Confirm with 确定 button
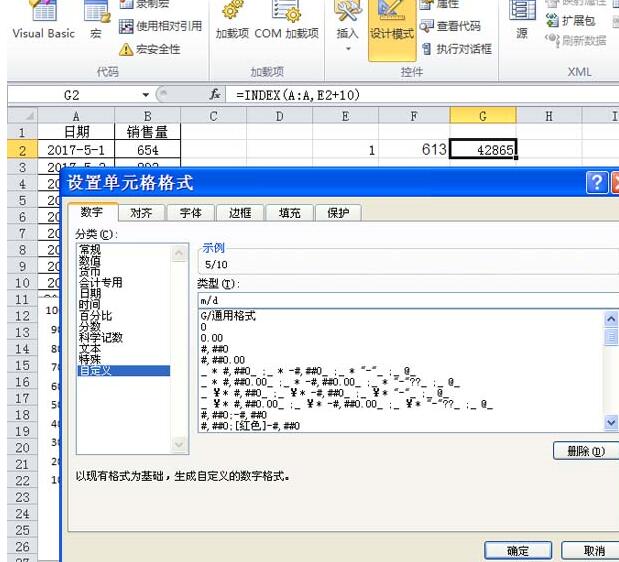The height and width of the screenshot is (562, 619). click(518, 551)
